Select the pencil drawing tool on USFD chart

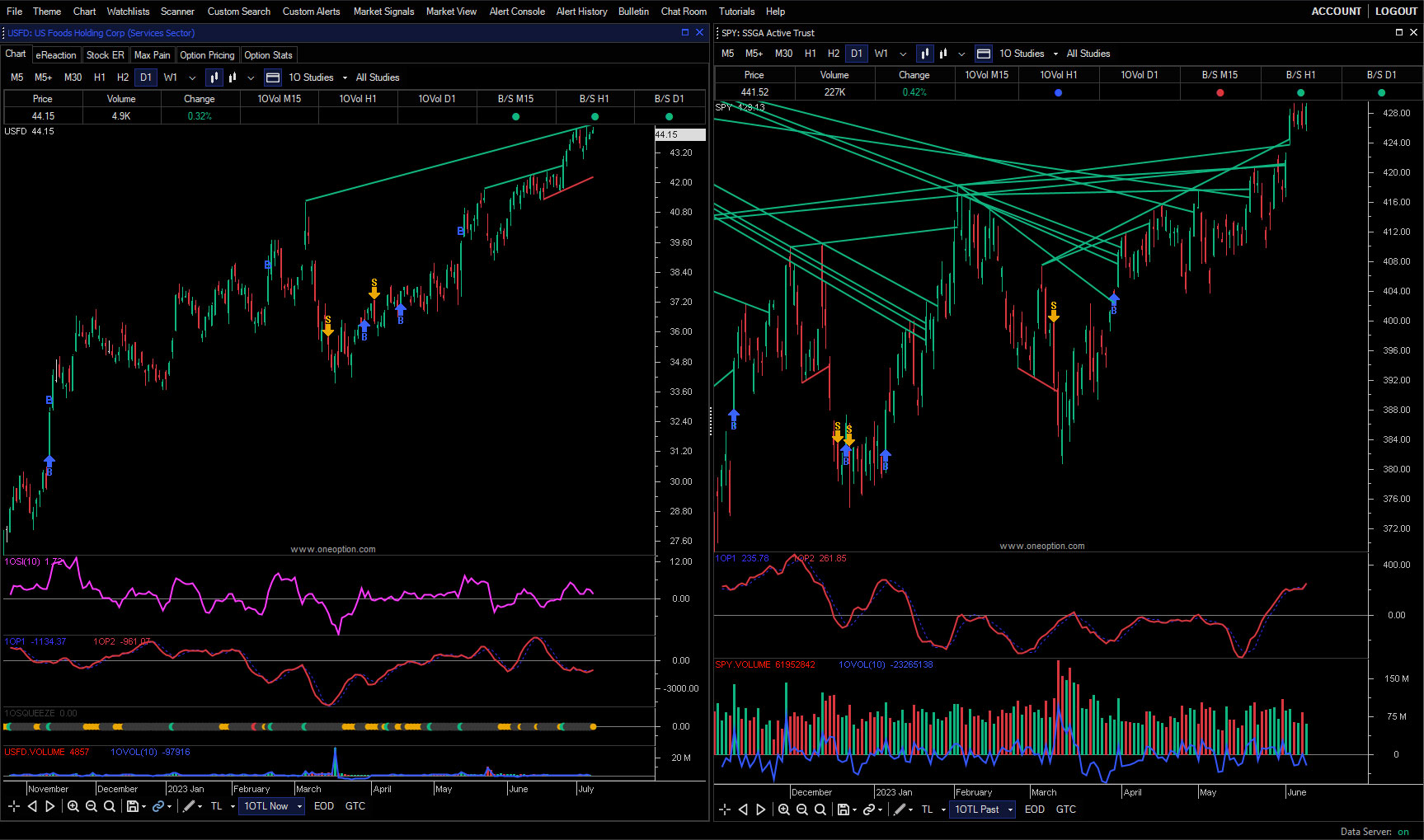(x=190, y=806)
